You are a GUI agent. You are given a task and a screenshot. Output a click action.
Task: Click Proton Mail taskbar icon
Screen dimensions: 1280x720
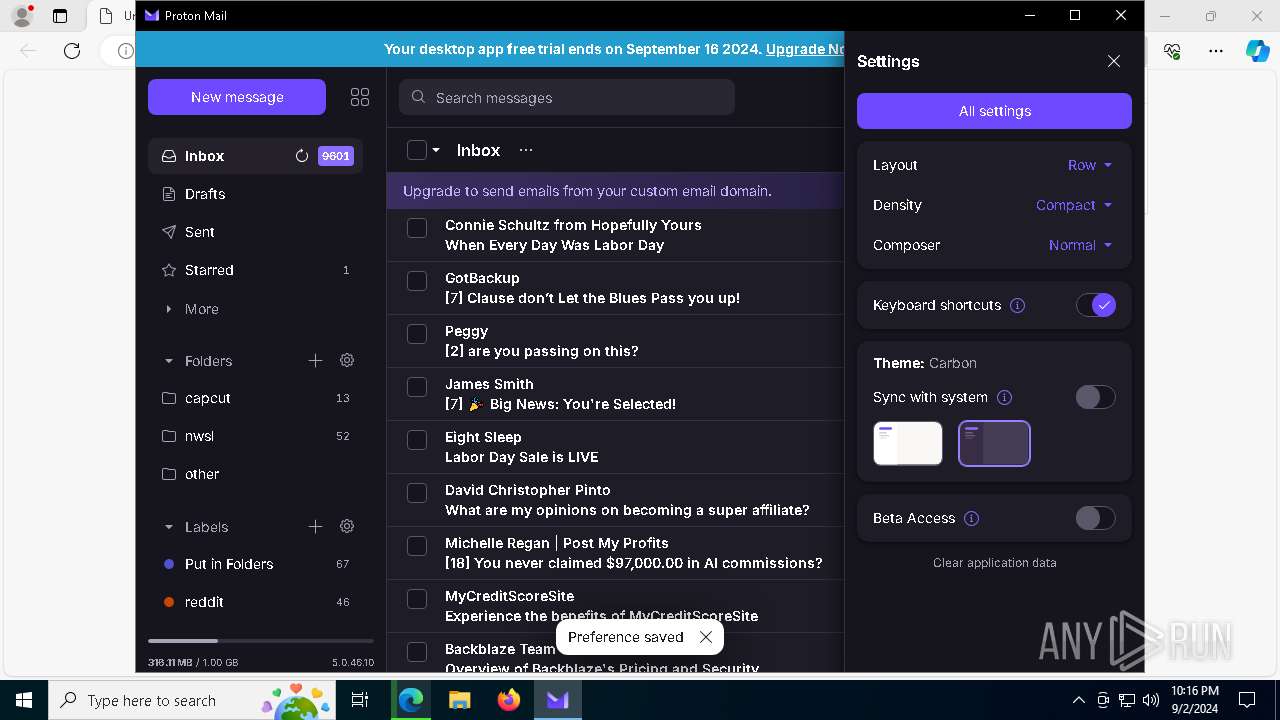pos(557,700)
